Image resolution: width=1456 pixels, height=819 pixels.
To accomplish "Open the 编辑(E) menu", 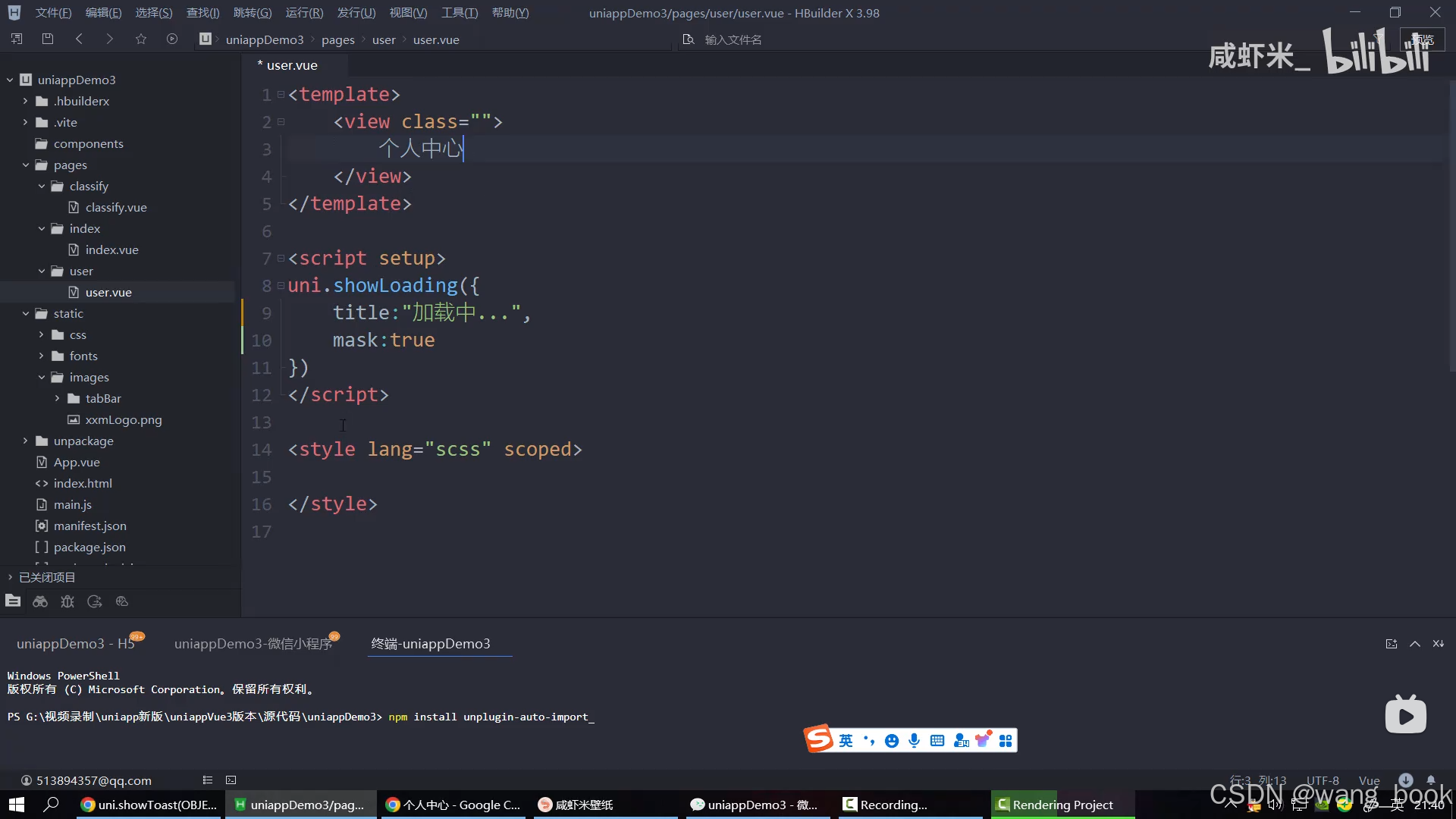I will point(103,13).
